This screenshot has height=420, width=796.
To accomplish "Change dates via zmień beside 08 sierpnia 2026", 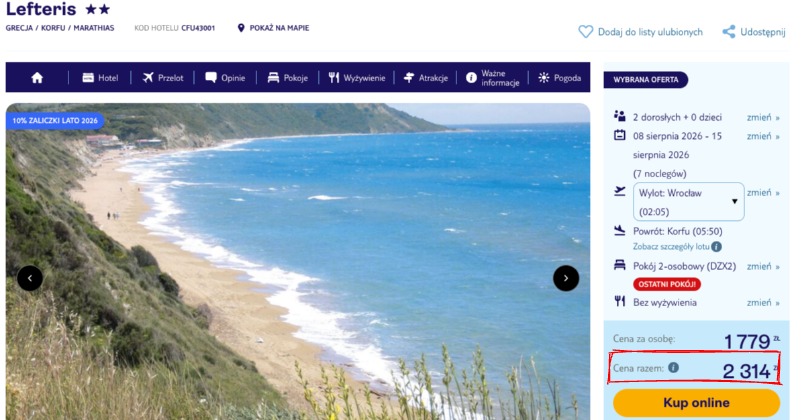I will (x=762, y=136).
